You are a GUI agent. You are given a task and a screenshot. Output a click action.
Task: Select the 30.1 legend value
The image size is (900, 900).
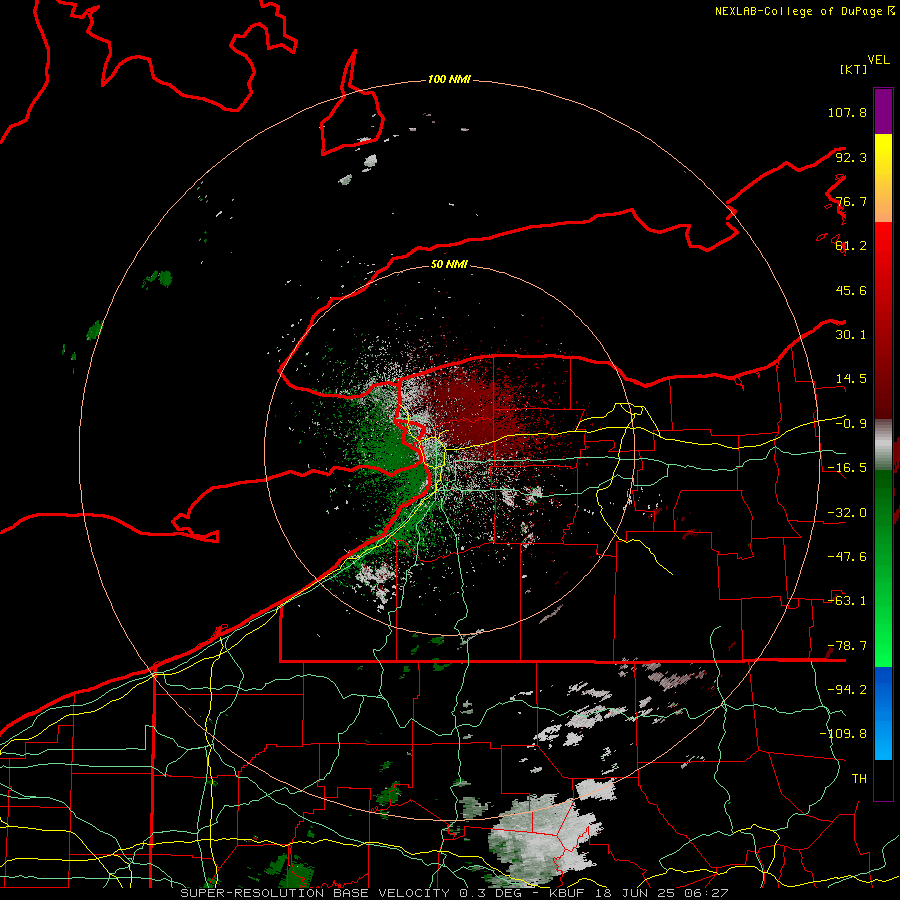pos(851,335)
